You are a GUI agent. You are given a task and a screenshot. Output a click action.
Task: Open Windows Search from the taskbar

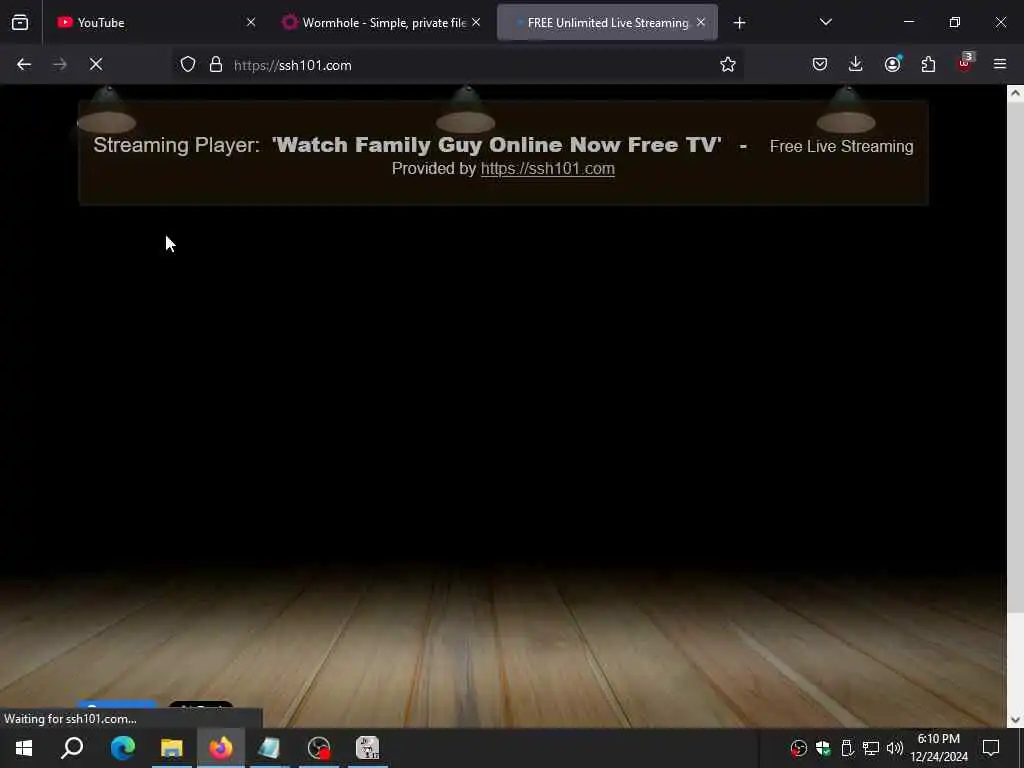point(72,748)
